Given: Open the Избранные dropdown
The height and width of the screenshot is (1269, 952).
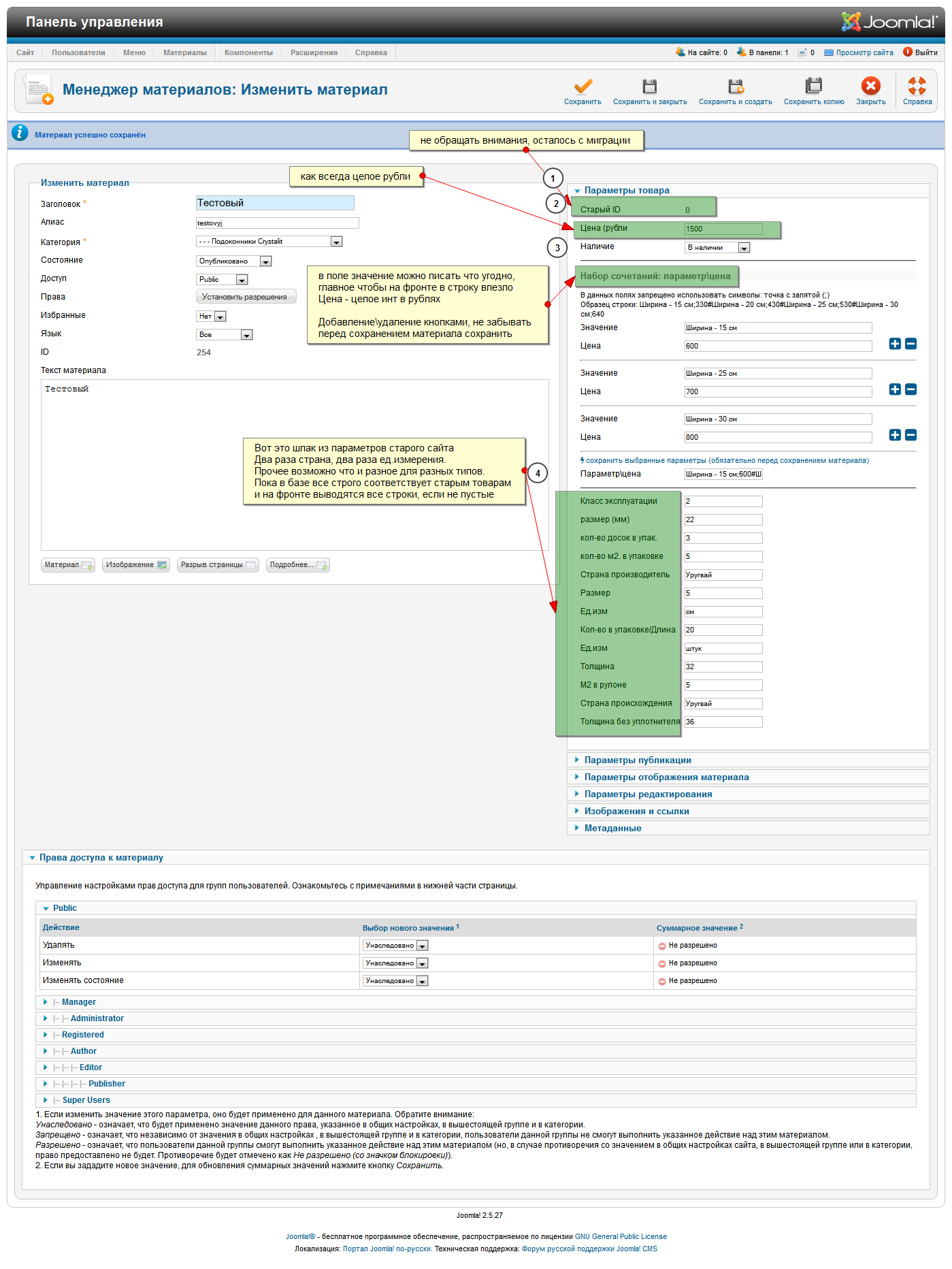Looking at the screenshot, I should (x=211, y=317).
